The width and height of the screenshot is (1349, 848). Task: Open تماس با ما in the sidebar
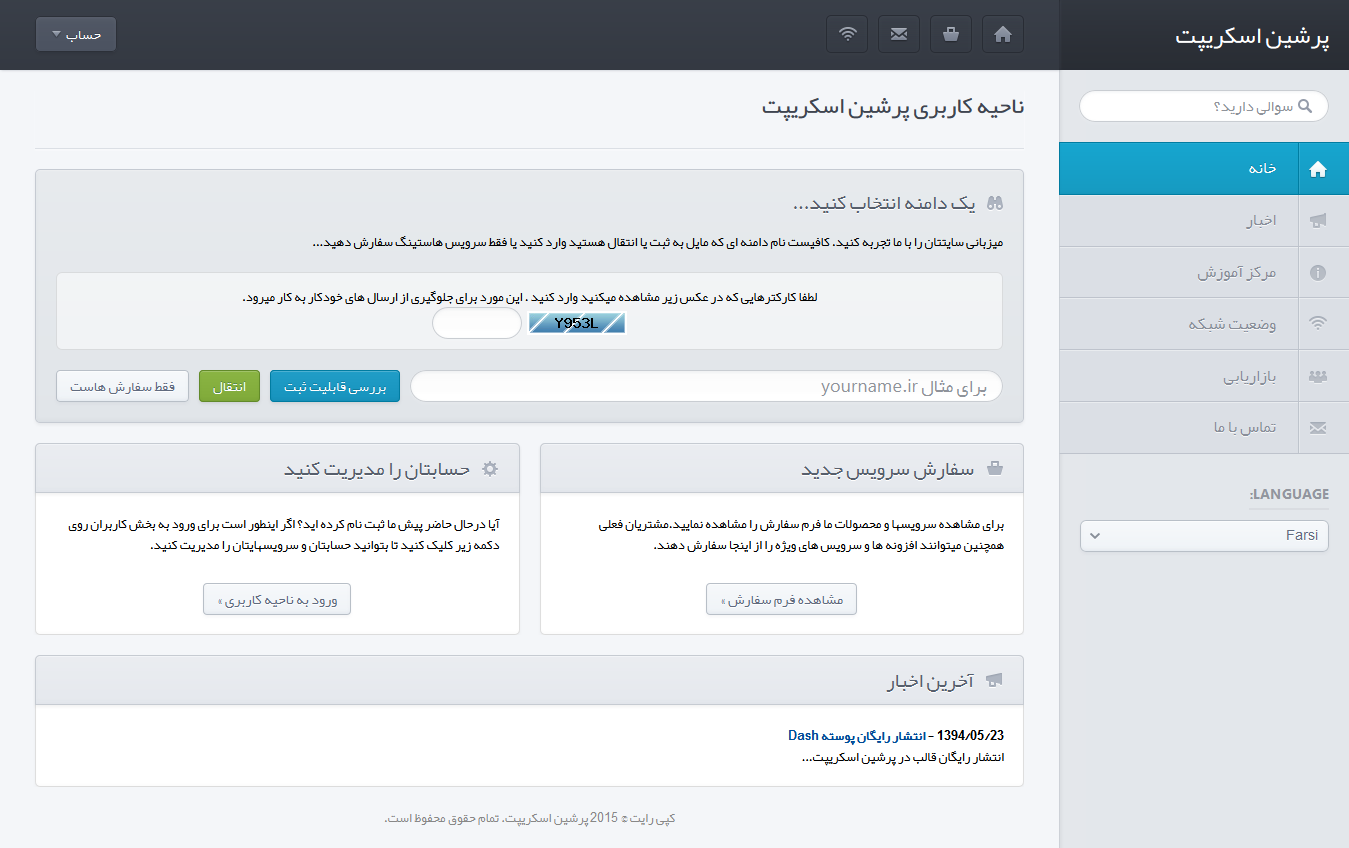pos(1204,428)
